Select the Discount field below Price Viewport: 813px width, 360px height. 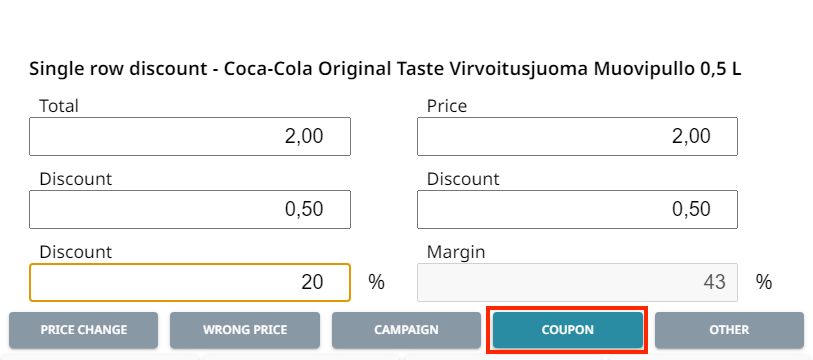577,210
